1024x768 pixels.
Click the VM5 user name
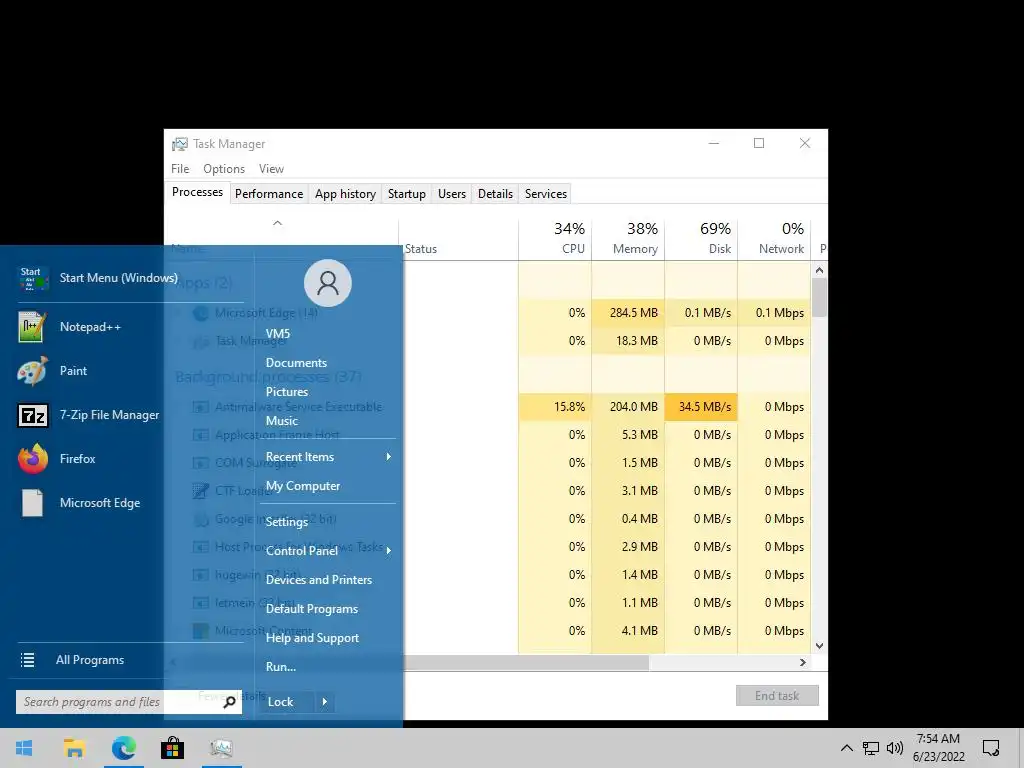click(278, 333)
